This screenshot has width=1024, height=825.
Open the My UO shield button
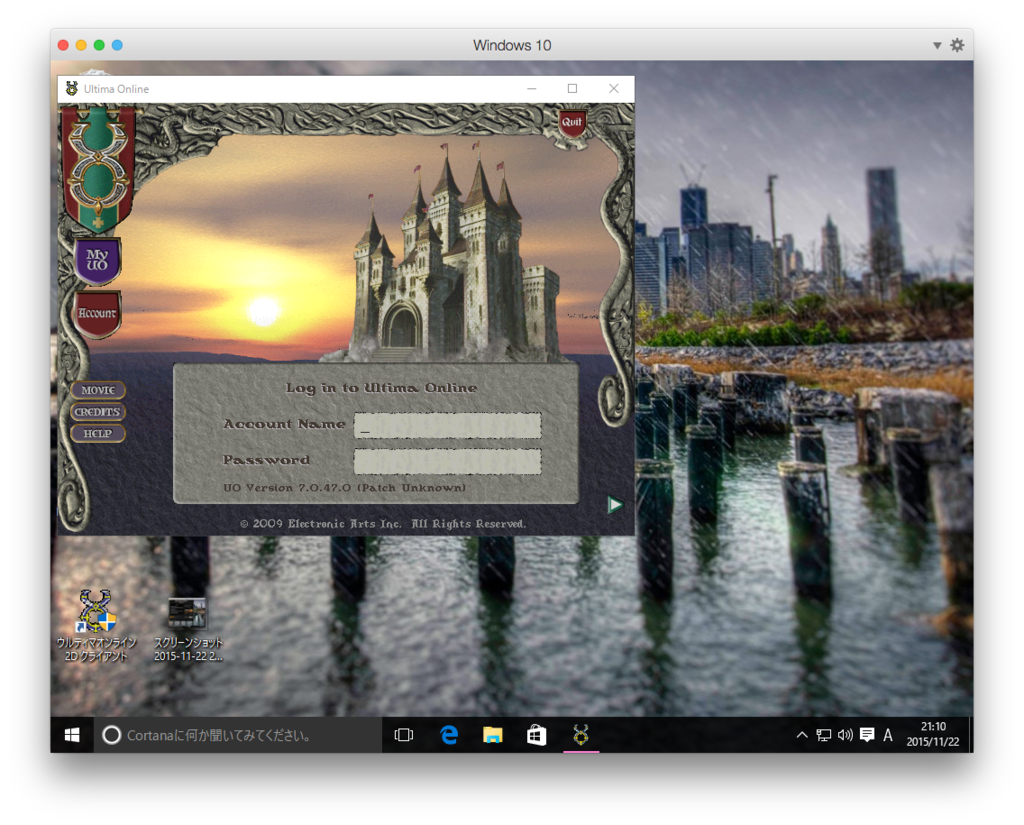point(97,260)
